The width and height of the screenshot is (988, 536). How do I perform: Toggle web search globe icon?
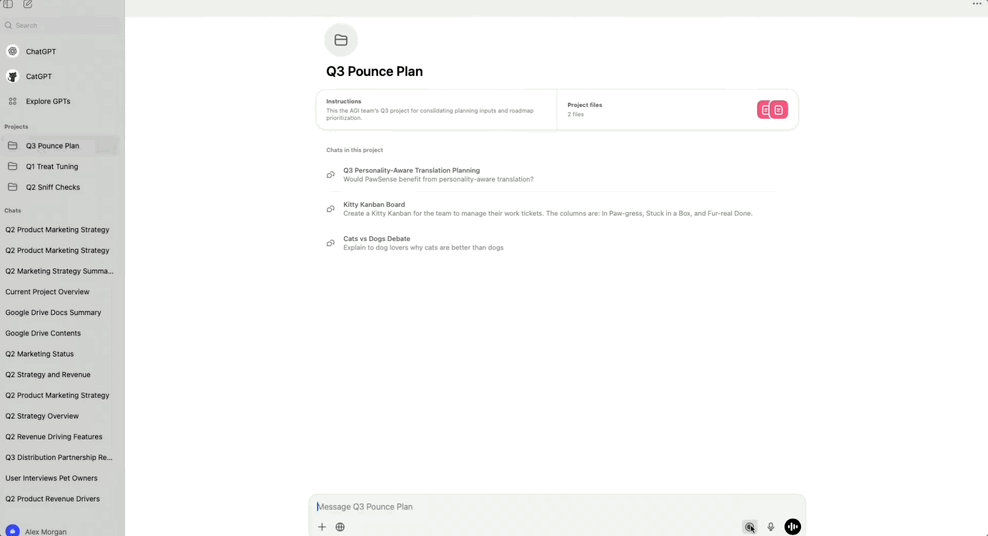[x=340, y=527]
